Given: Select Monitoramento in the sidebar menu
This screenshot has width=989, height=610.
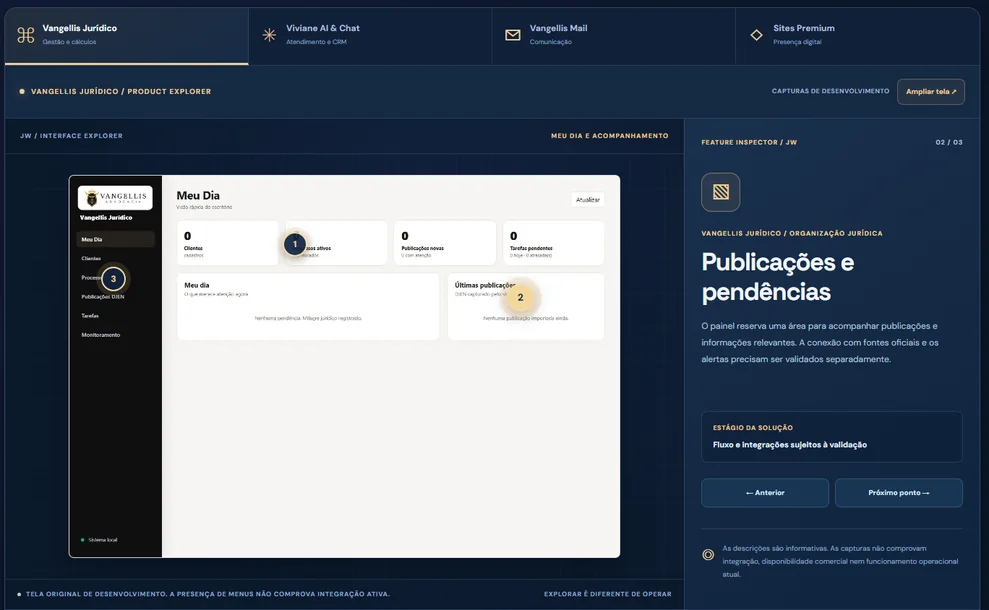Looking at the screenshot, I should pos(100,335).
